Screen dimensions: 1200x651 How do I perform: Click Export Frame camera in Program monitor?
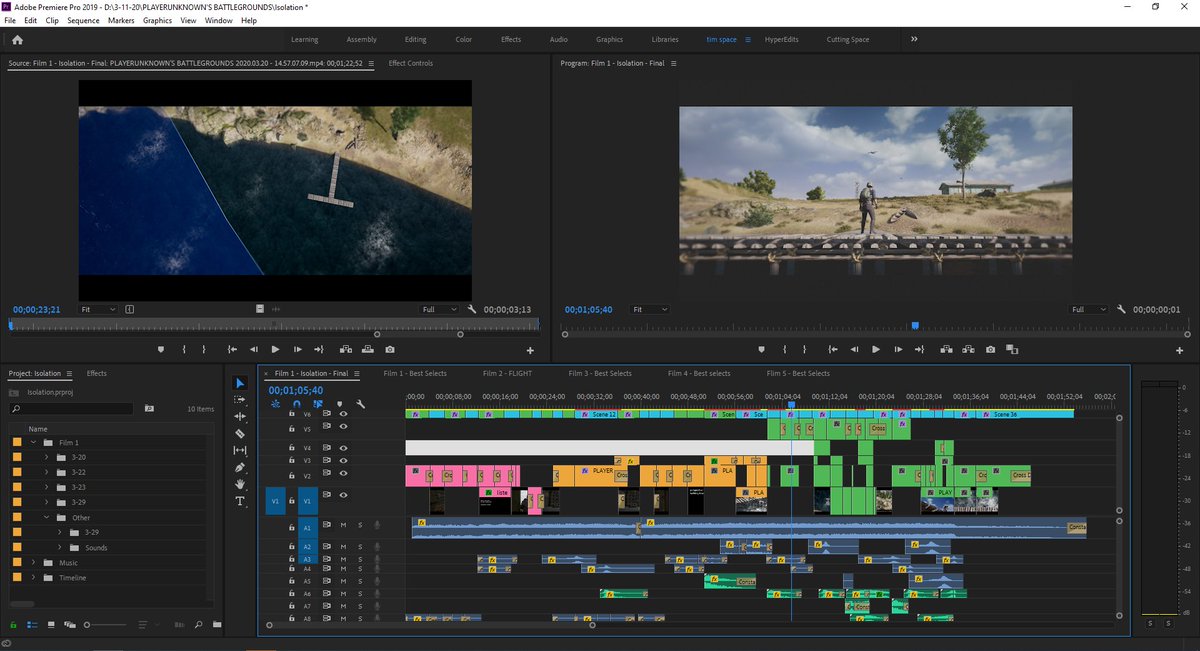click(x=990, y=349)
